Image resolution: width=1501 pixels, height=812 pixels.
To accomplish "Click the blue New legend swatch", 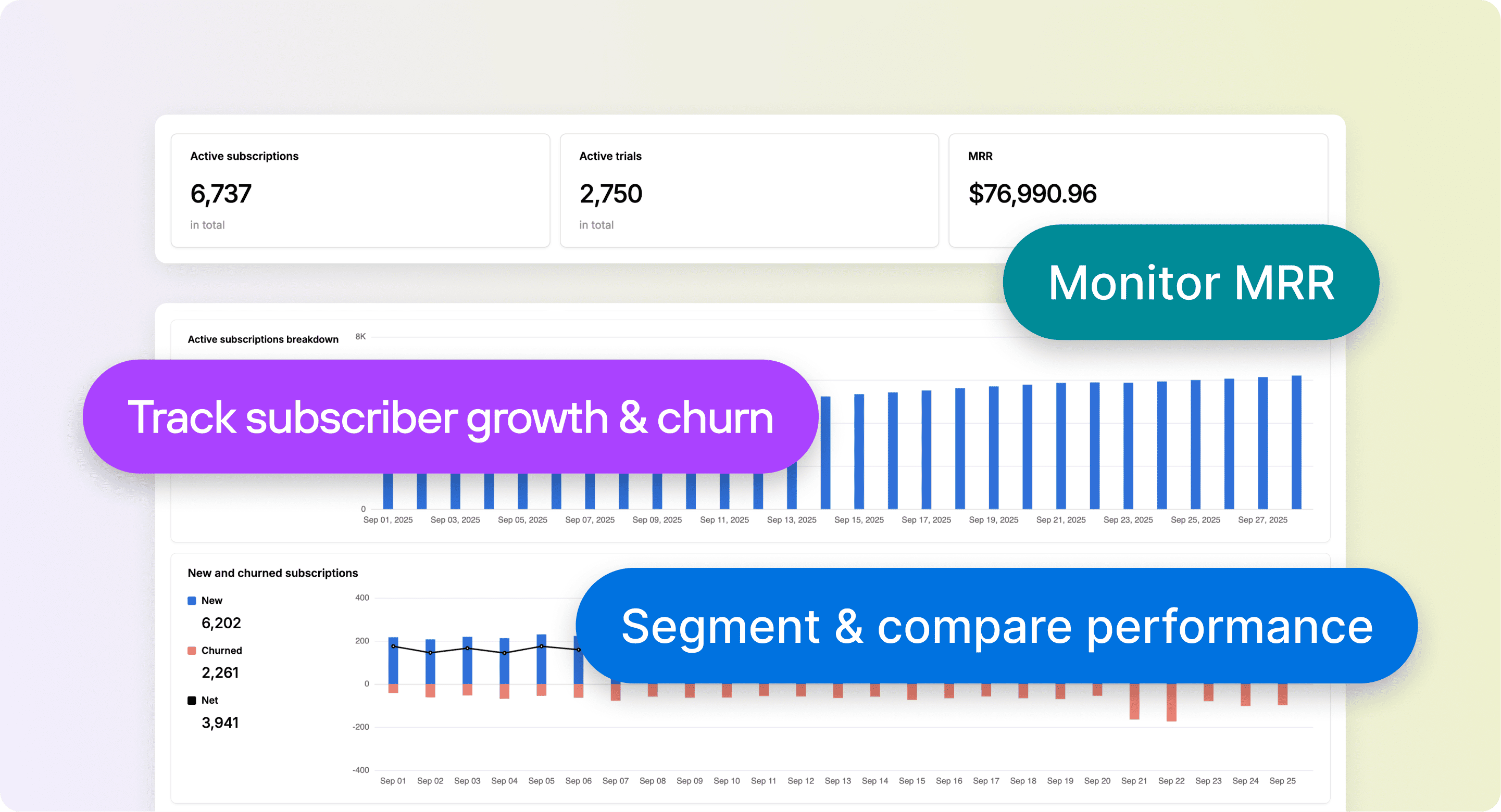I will tap(192, 601).
